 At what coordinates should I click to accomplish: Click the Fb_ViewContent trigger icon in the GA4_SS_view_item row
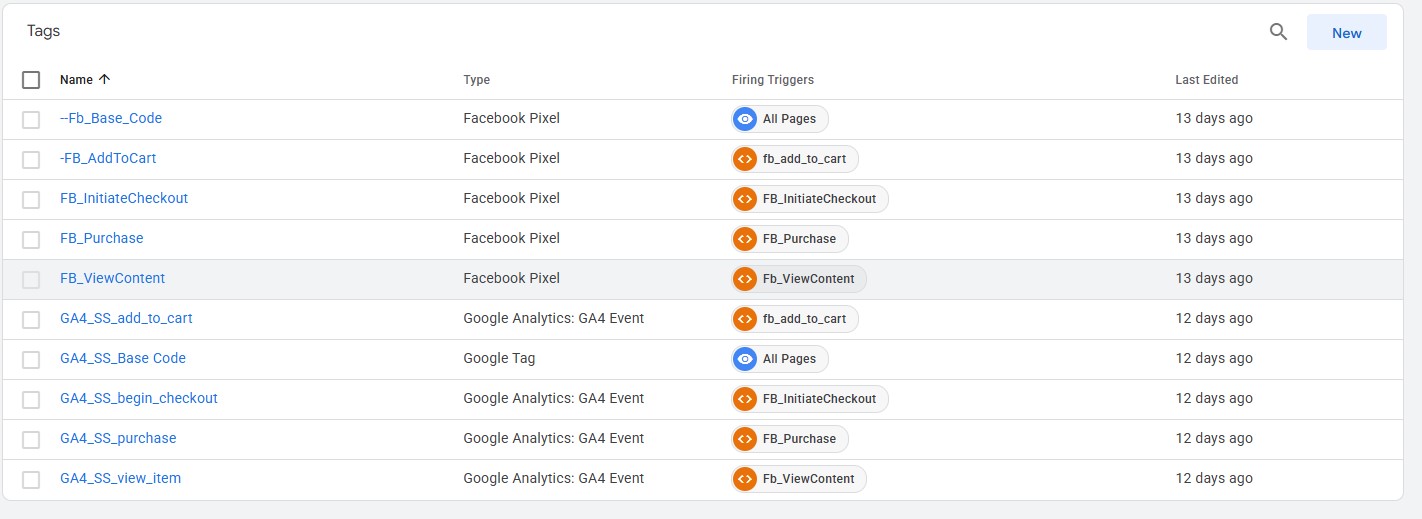744,479
